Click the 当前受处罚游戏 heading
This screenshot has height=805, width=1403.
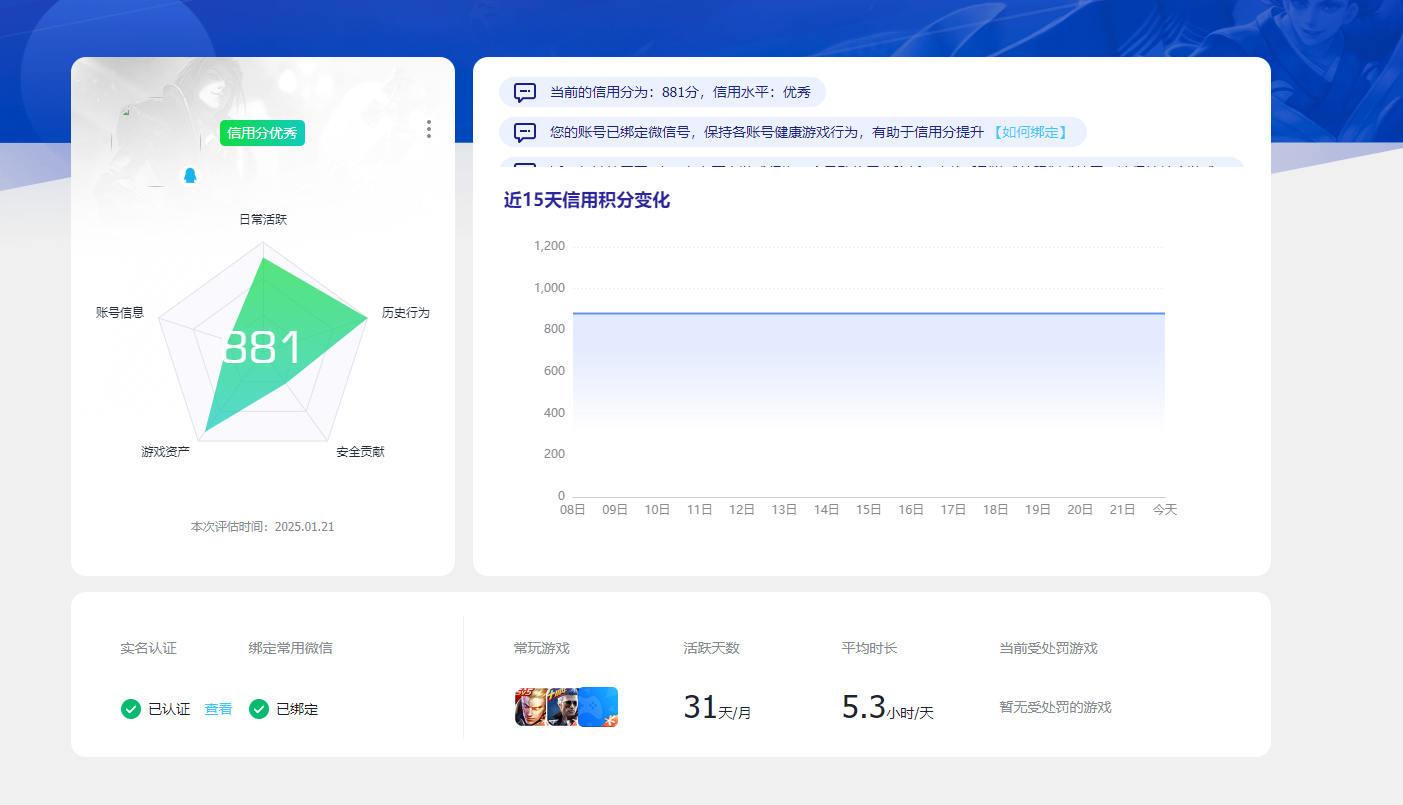point(1049,648)
